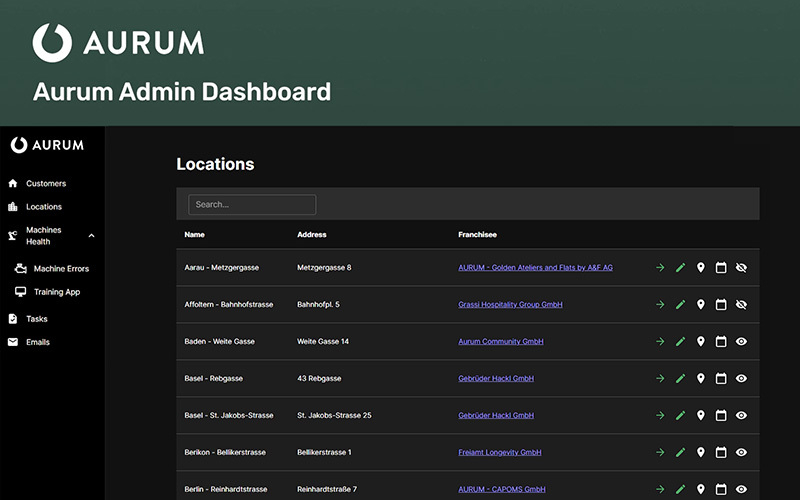Viewport: 800px width, 500px height.
Task: Edit Aarau - Metzgergasse with the pencil icon
Action: pyautogui.click(x=680, y=267)
